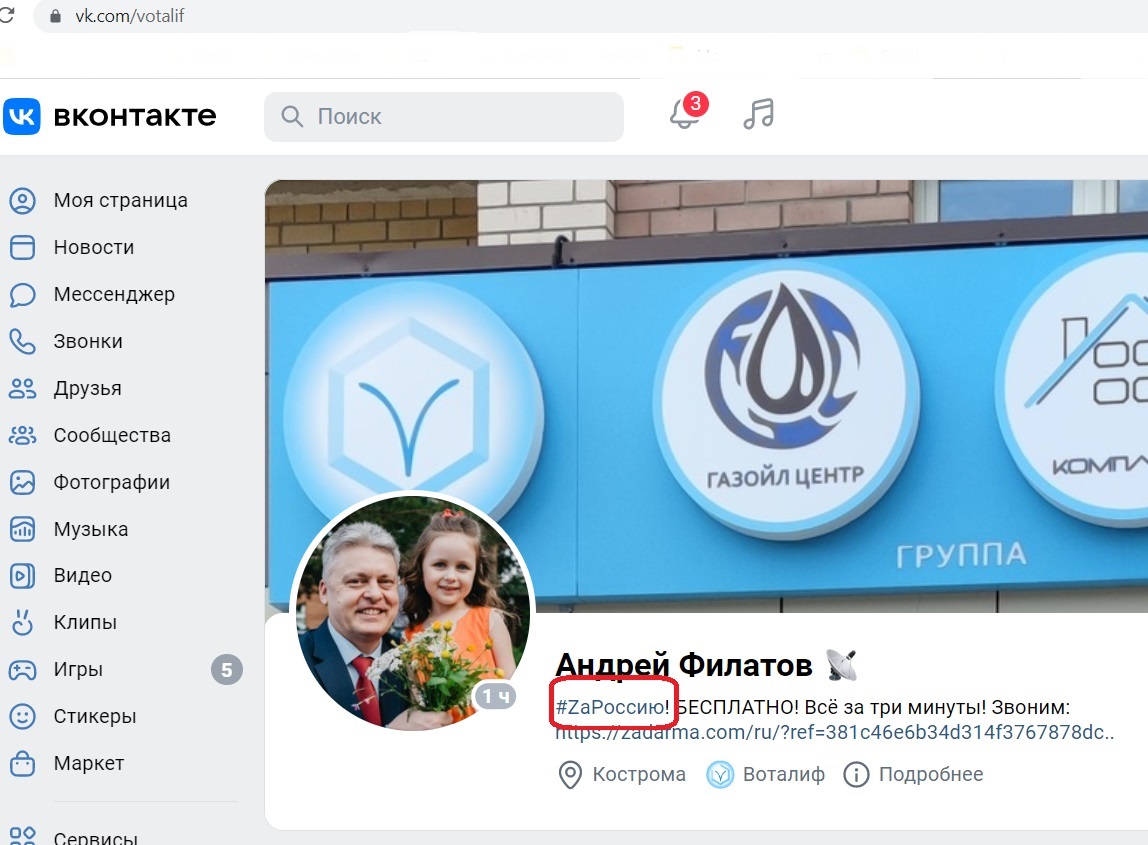The width and height of the screenshot is (1148, 845).
Task: Click the lock icon in address bar
Action: click(x=55, y=16)
